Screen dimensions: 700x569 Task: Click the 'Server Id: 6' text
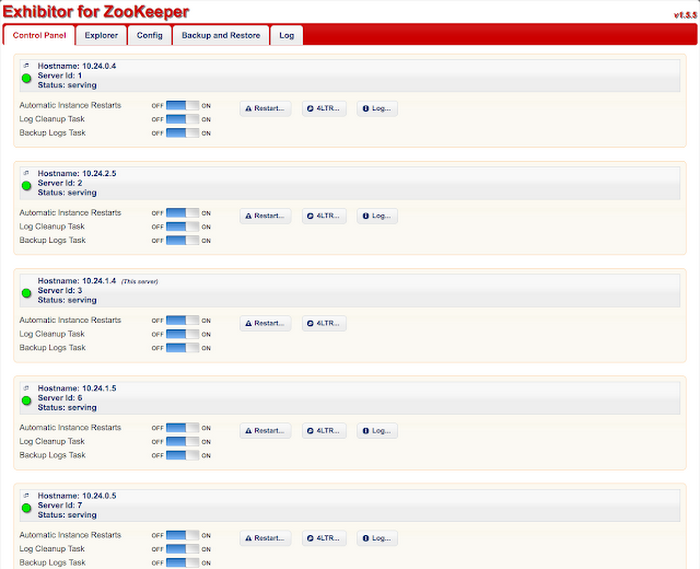(x=60, y=398)
